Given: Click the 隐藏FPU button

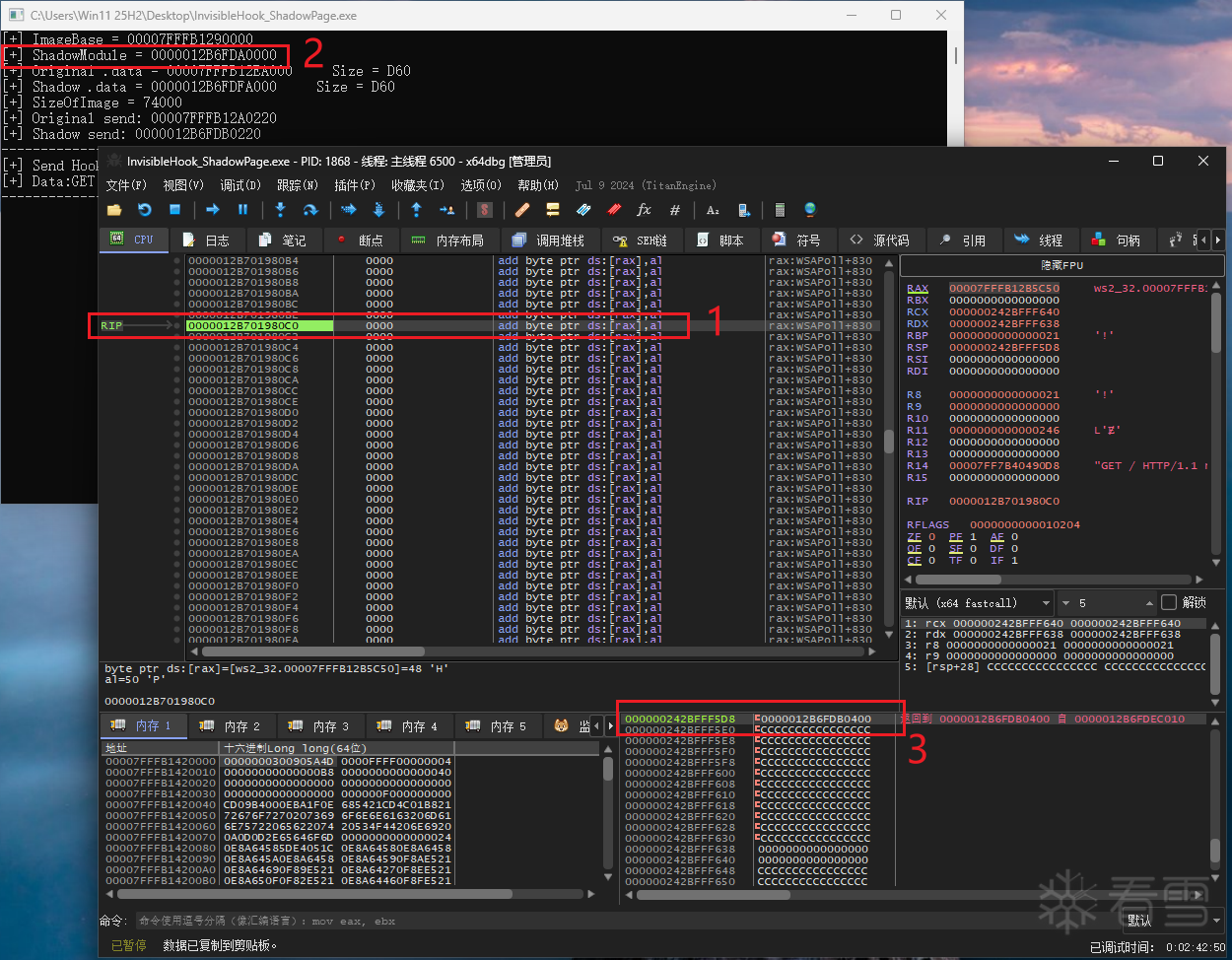Looking at the screenshot, I should pos(1061,265).
